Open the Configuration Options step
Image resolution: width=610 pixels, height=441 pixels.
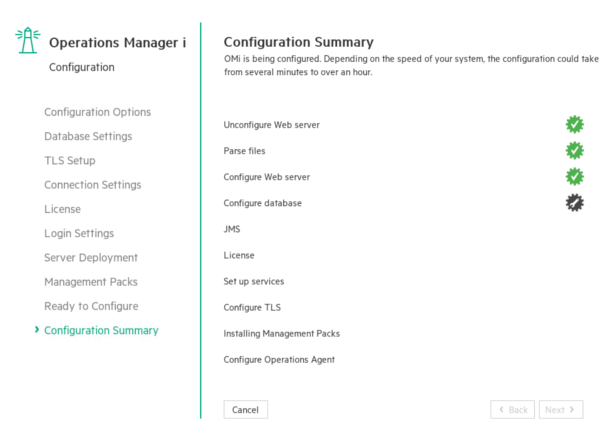(x=97, y=112)
